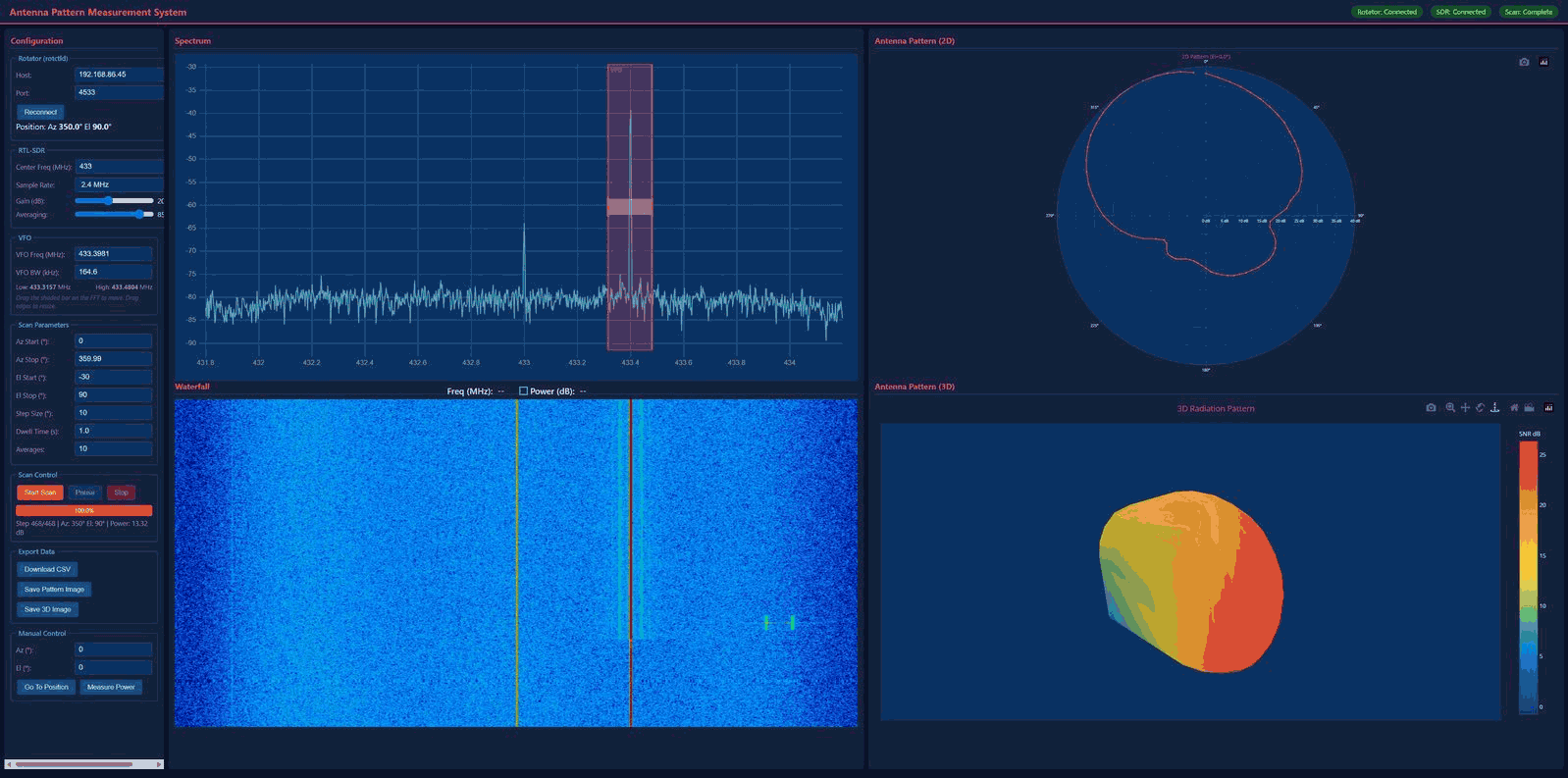Viewport: 1568px width, 778px height.
Task: Click the VFO Freq (MHz) input field
Action: [x=113, y=254]
